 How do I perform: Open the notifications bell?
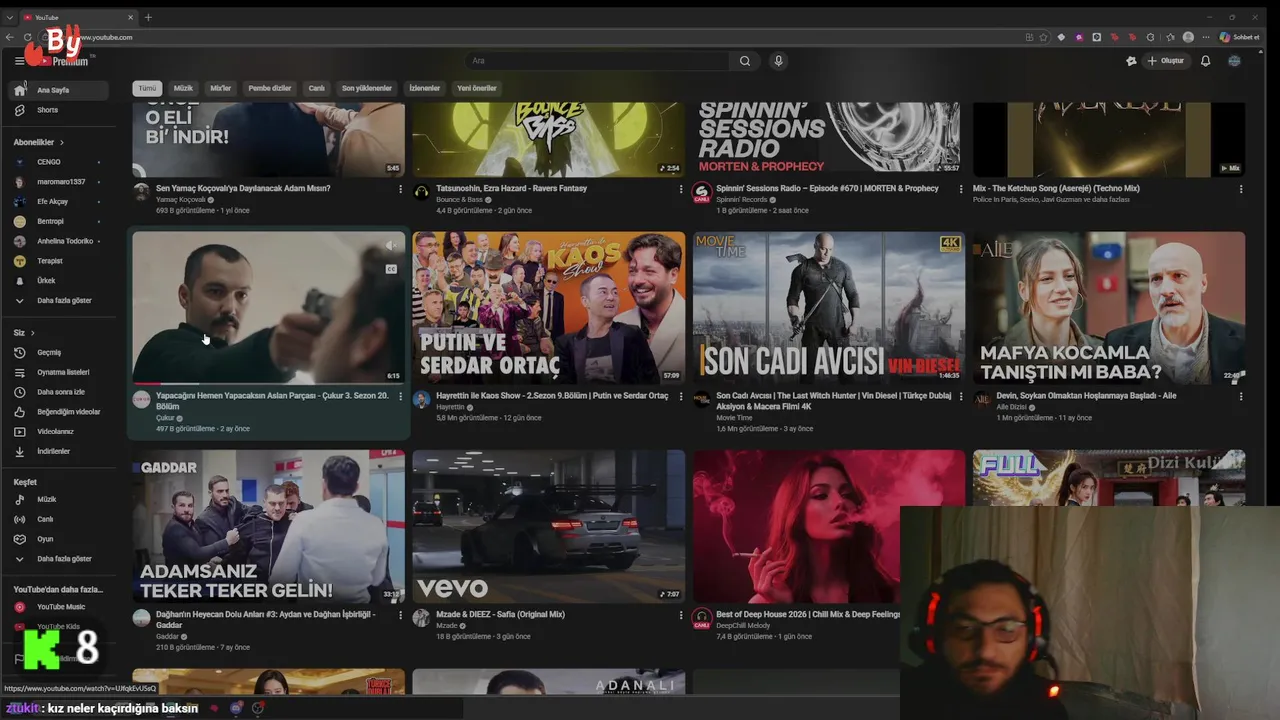click(1205, 61)
